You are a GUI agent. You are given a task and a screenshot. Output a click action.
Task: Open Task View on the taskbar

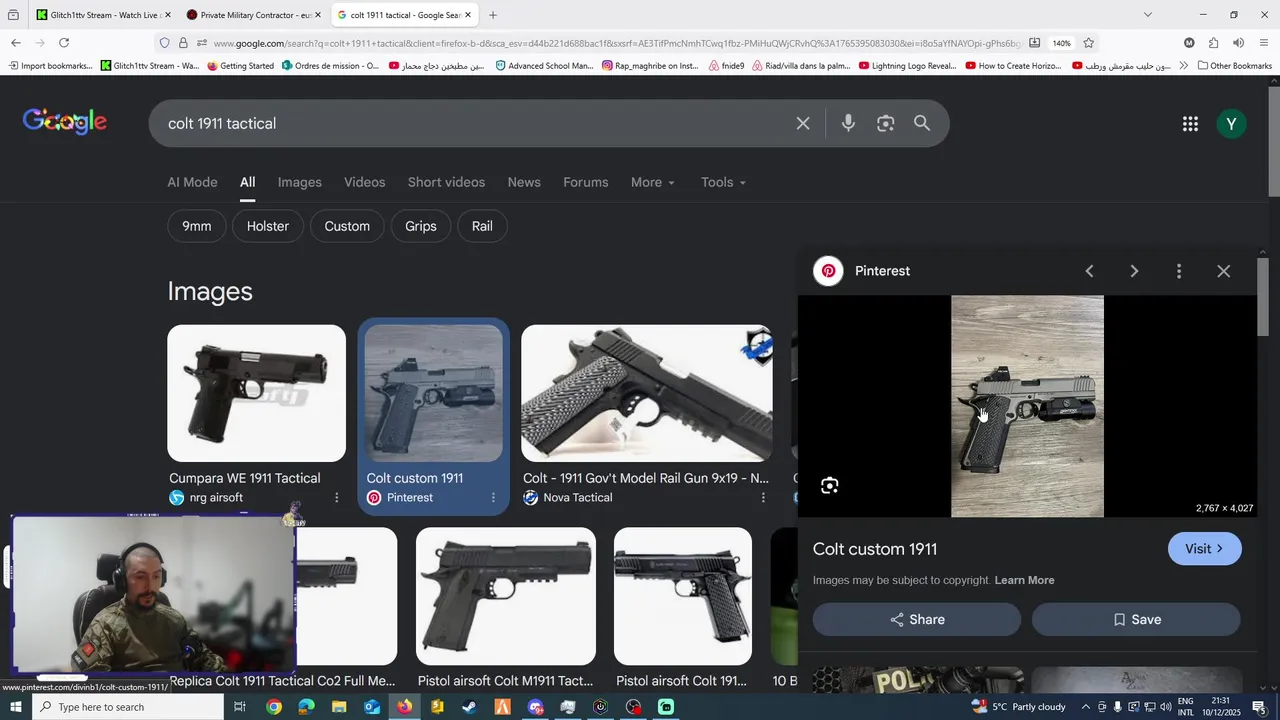click(x=240, y=707)
